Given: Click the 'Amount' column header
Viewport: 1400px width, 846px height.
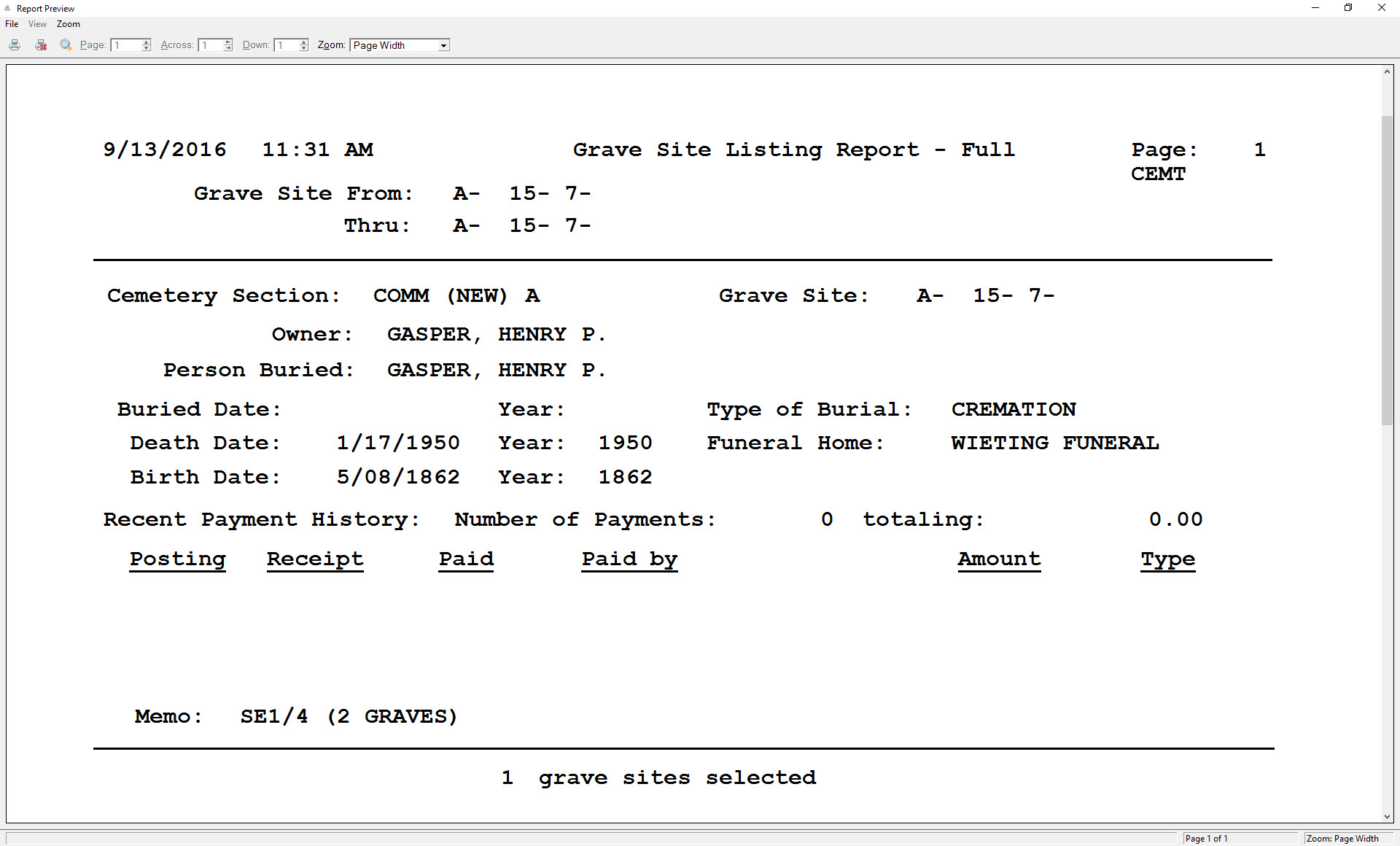Looking at the screenshot, I should click(x=999, y=559).
